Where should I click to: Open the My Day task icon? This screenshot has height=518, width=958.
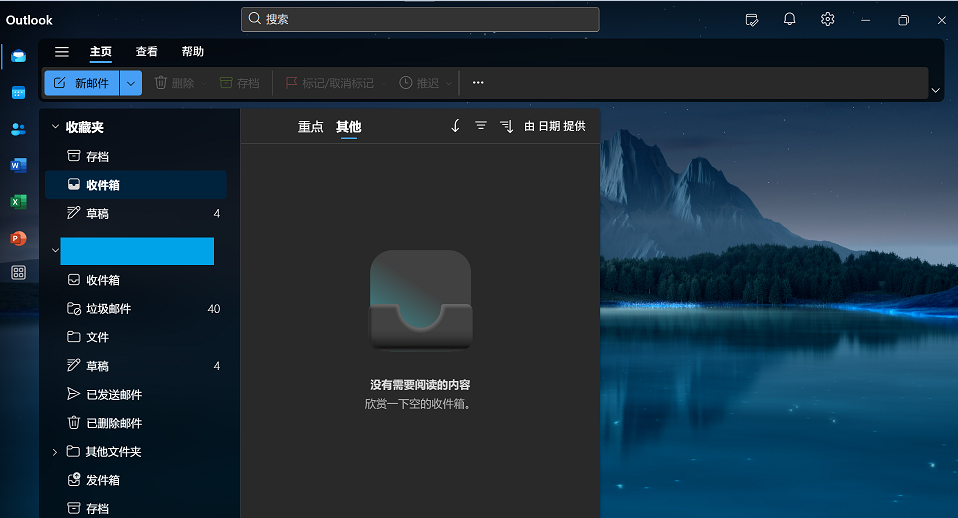(752, 20)
